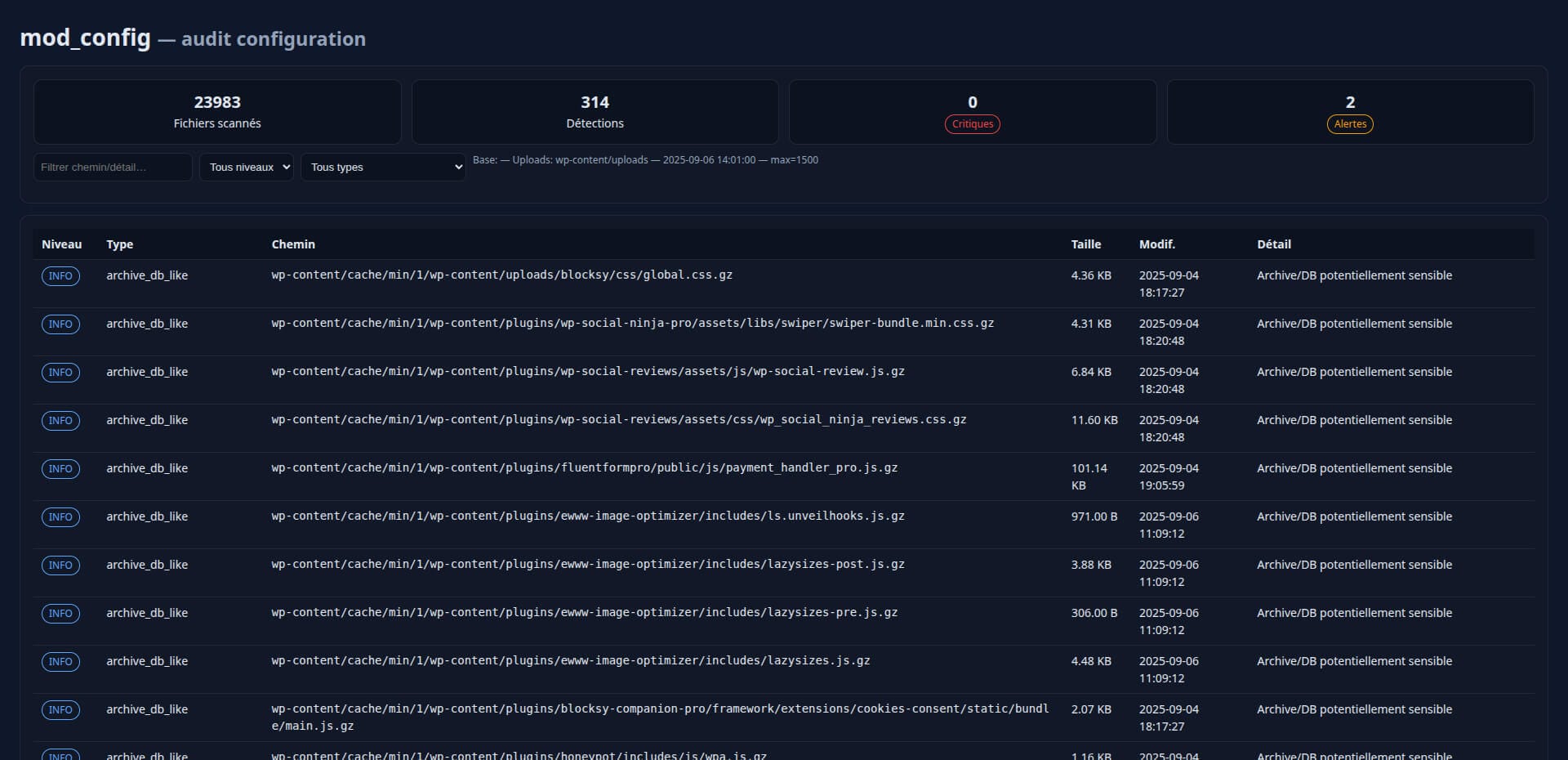Image resolution: width=1568 pixels, height=760 pixels.
Task: Click the yellow Alertes badge
Action: pos(1349,124)
